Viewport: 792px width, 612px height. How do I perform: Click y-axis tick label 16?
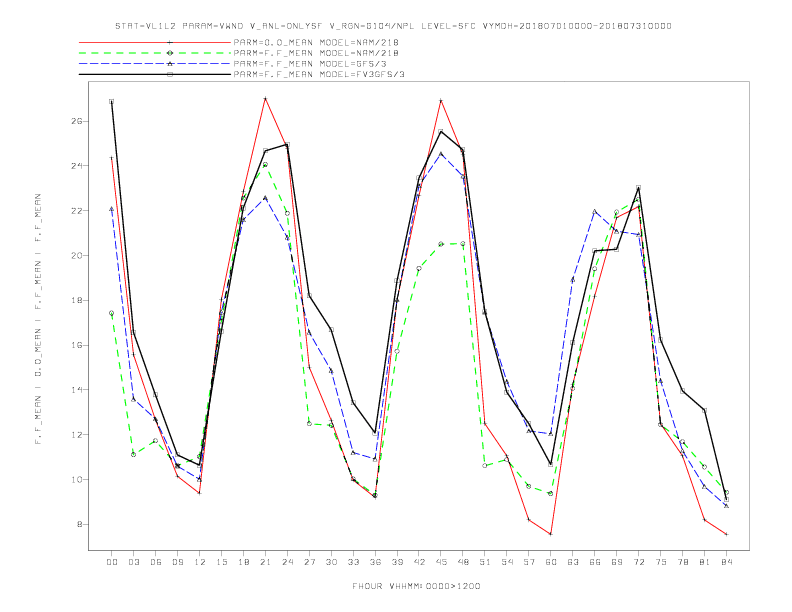point(76,345)
